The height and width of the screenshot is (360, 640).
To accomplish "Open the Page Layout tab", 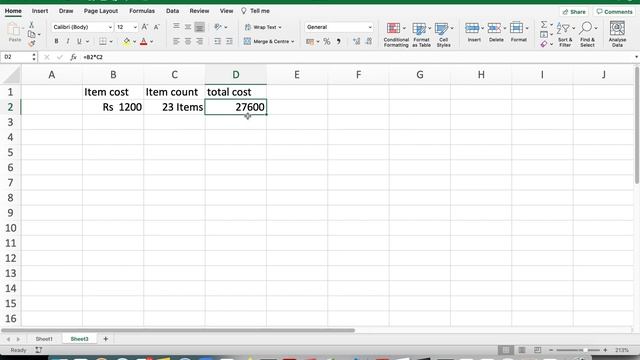I will (101, 11).
